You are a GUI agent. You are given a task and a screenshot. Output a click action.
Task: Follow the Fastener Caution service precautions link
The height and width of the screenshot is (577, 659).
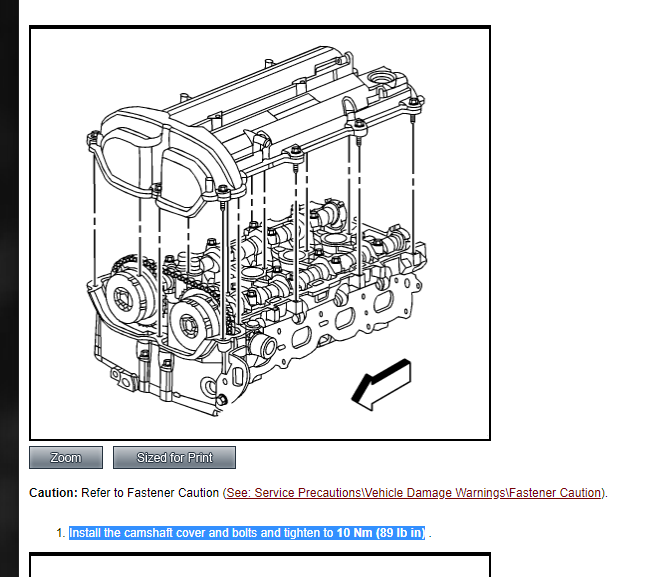(x=414, y=493)
